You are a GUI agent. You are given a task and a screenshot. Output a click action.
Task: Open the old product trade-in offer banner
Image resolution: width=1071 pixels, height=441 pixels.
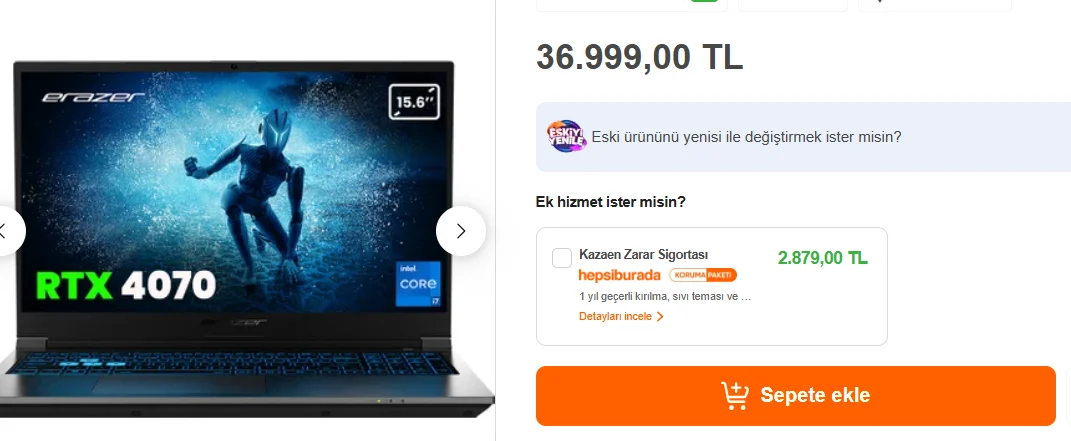point(803,137)
